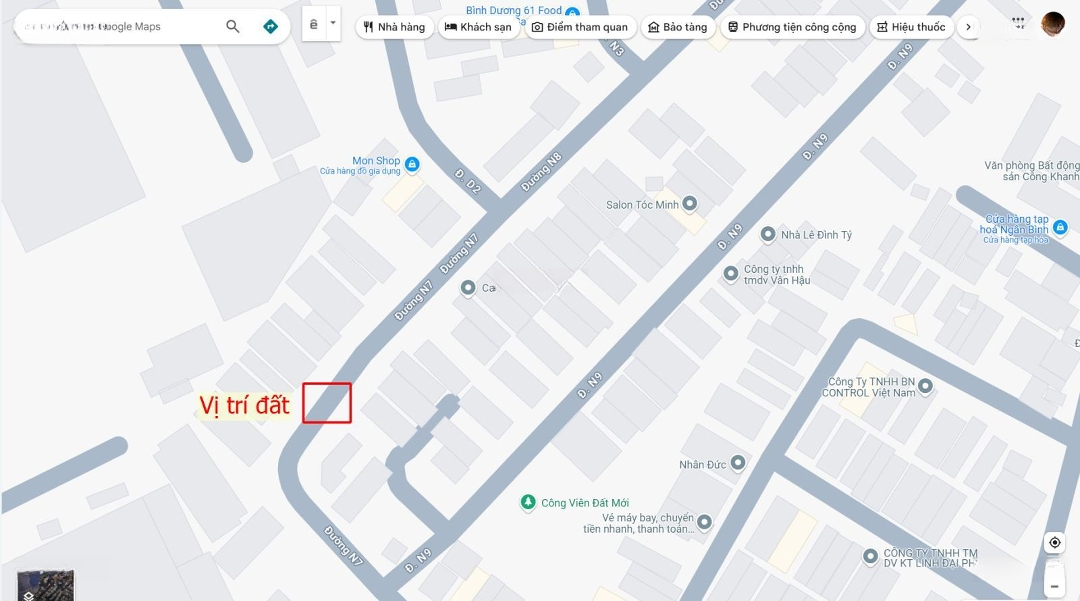Viewport: 1080px width, 601px height.
Task: Zoom out with the minus button
Action: pos(1055,587)
